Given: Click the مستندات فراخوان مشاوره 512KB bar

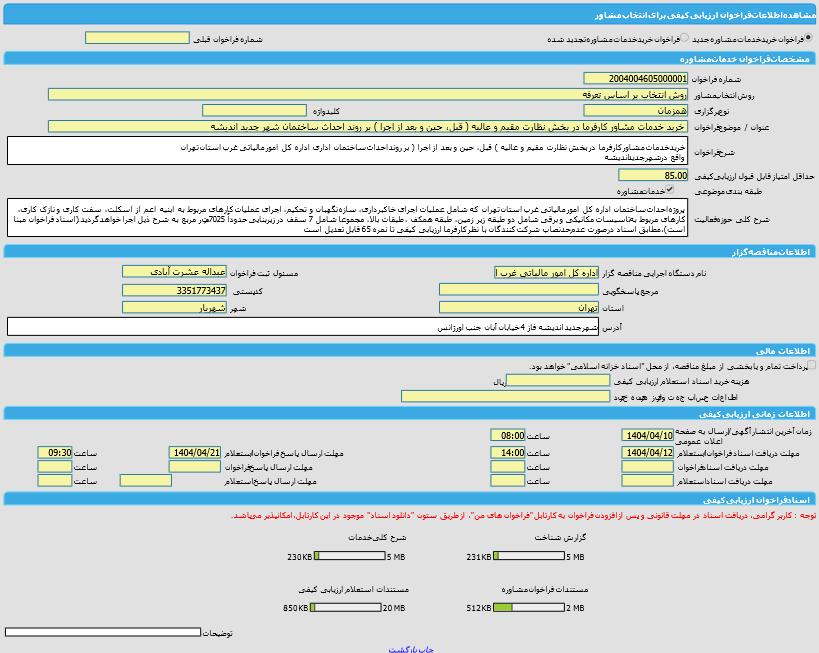Looking at the screenshot, I should pyautogui.click(x=529, y=607).
